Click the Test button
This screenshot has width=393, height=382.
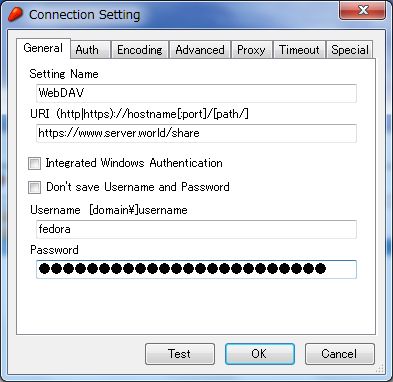tap(180, 354)
